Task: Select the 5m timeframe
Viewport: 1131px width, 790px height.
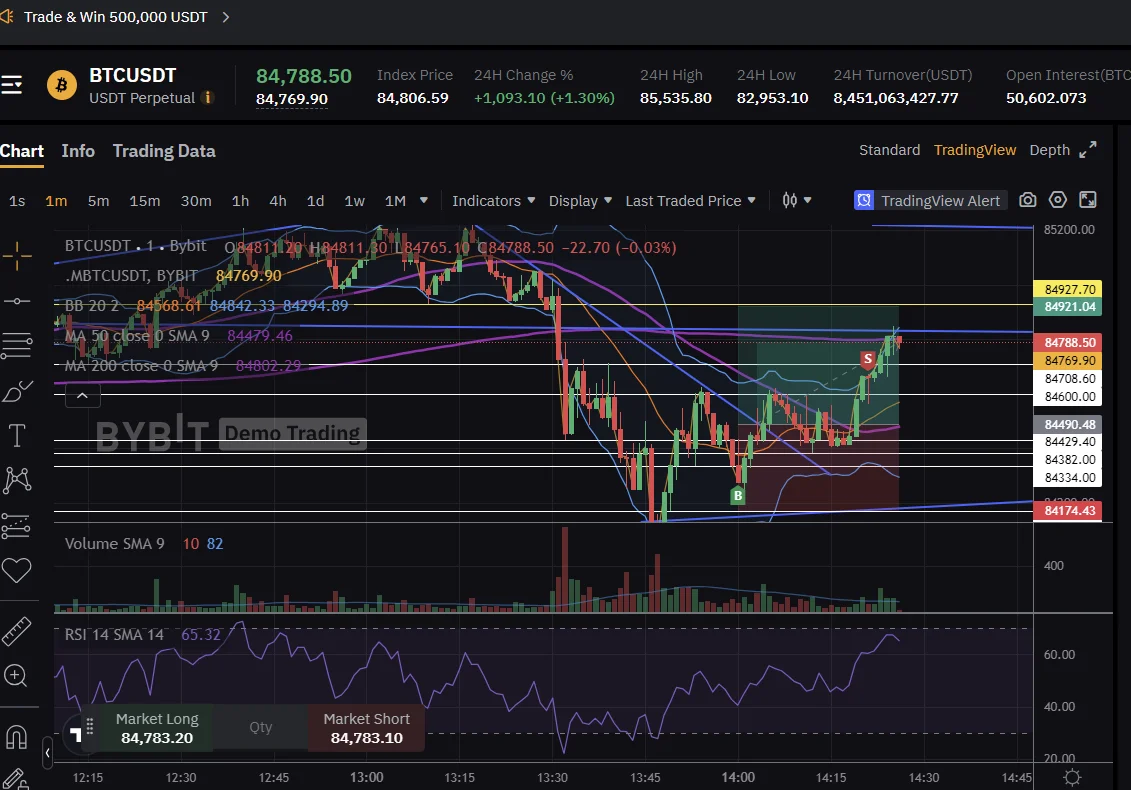Action: click(x=98, y=201)
